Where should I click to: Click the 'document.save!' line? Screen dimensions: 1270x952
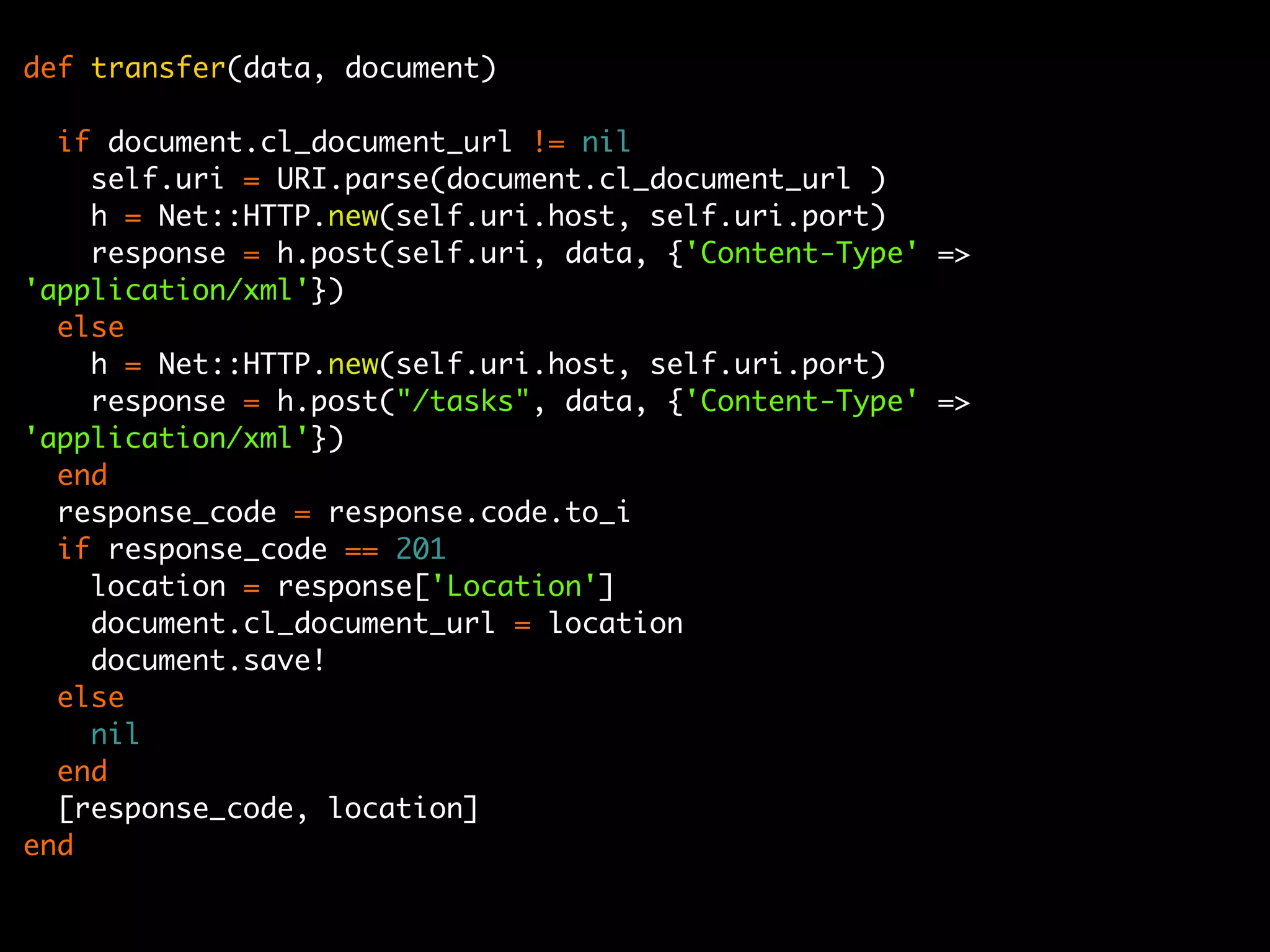tap(208, 661)
